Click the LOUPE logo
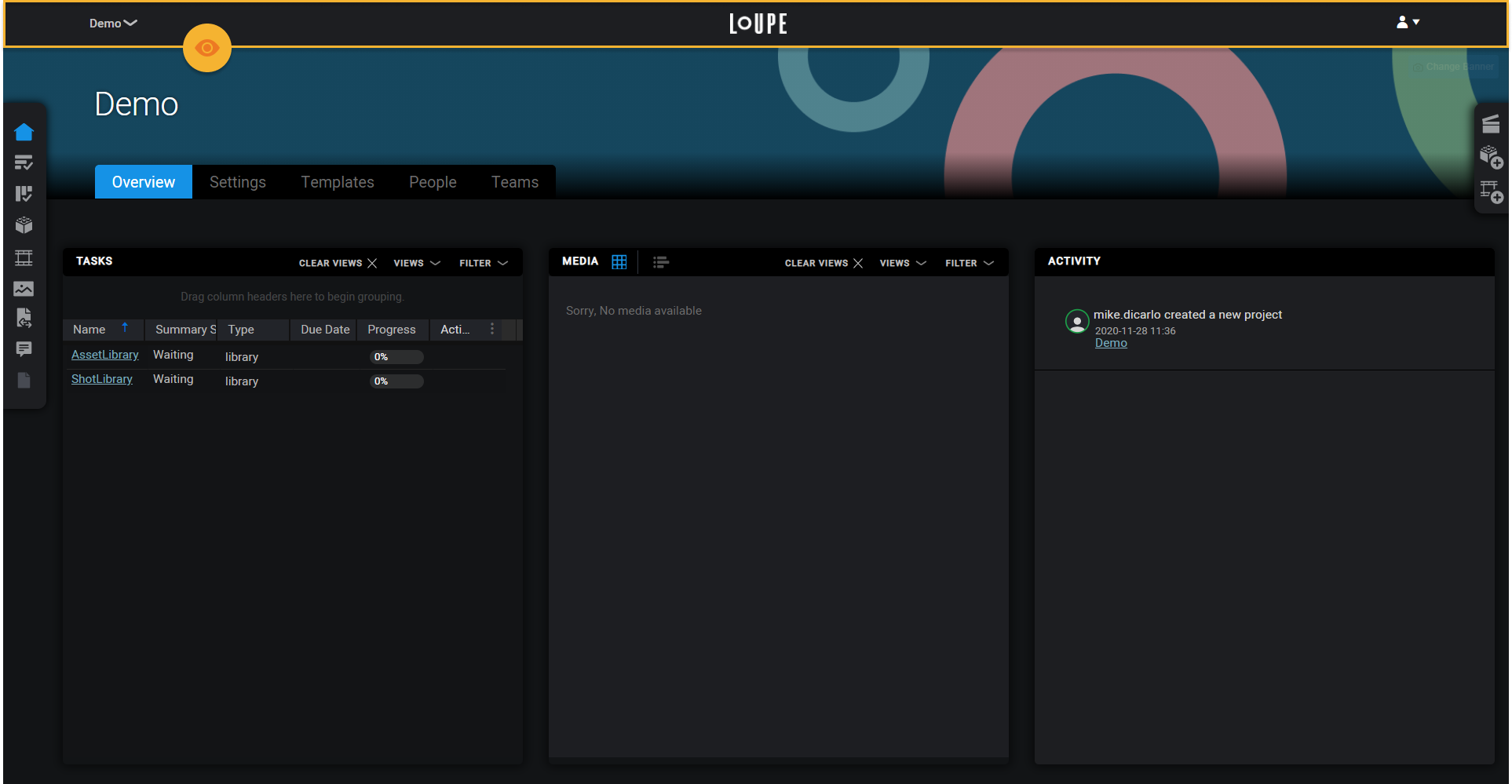 758,24
